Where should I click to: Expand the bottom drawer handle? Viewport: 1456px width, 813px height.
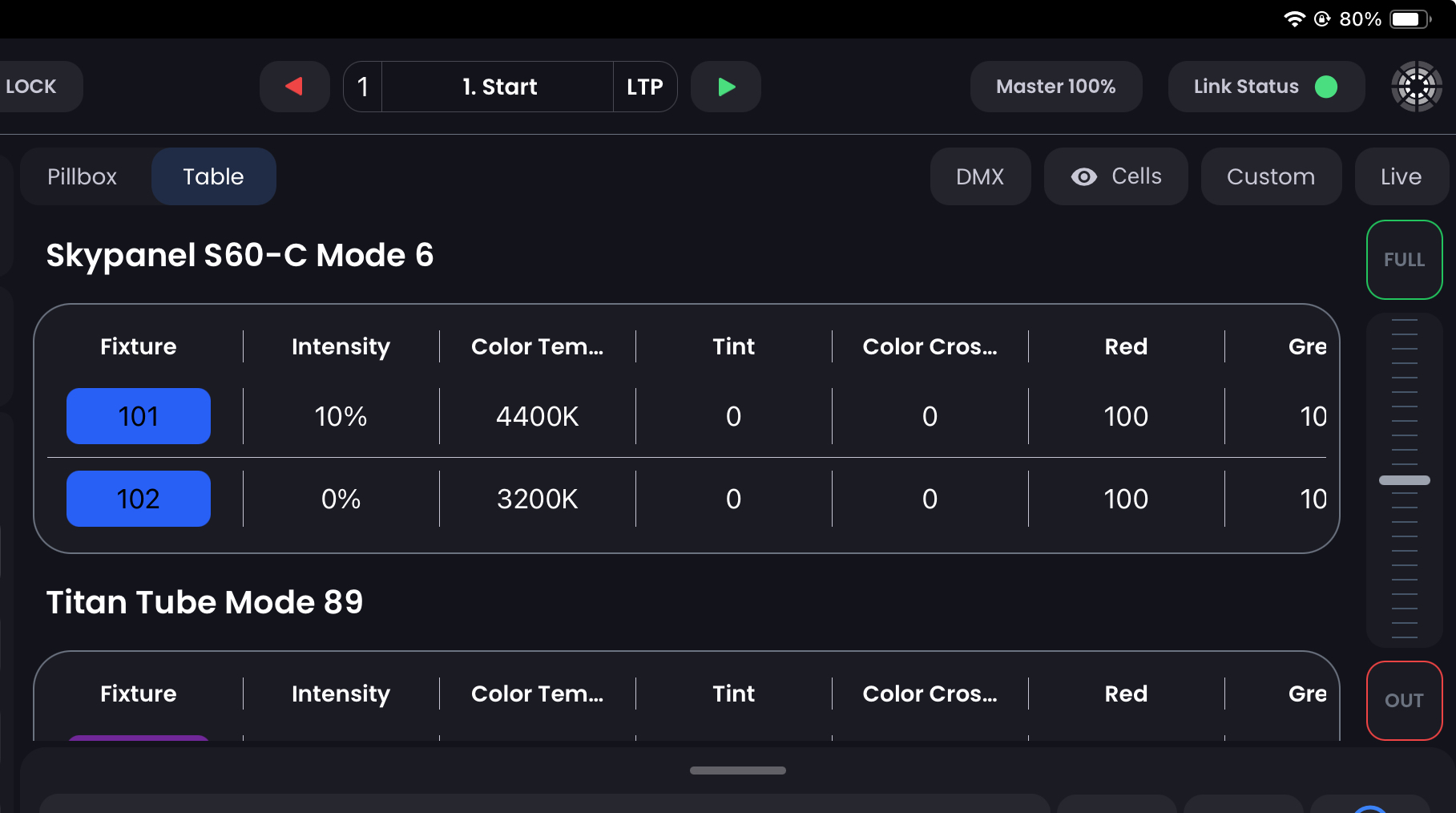click(x=737, y=771)
